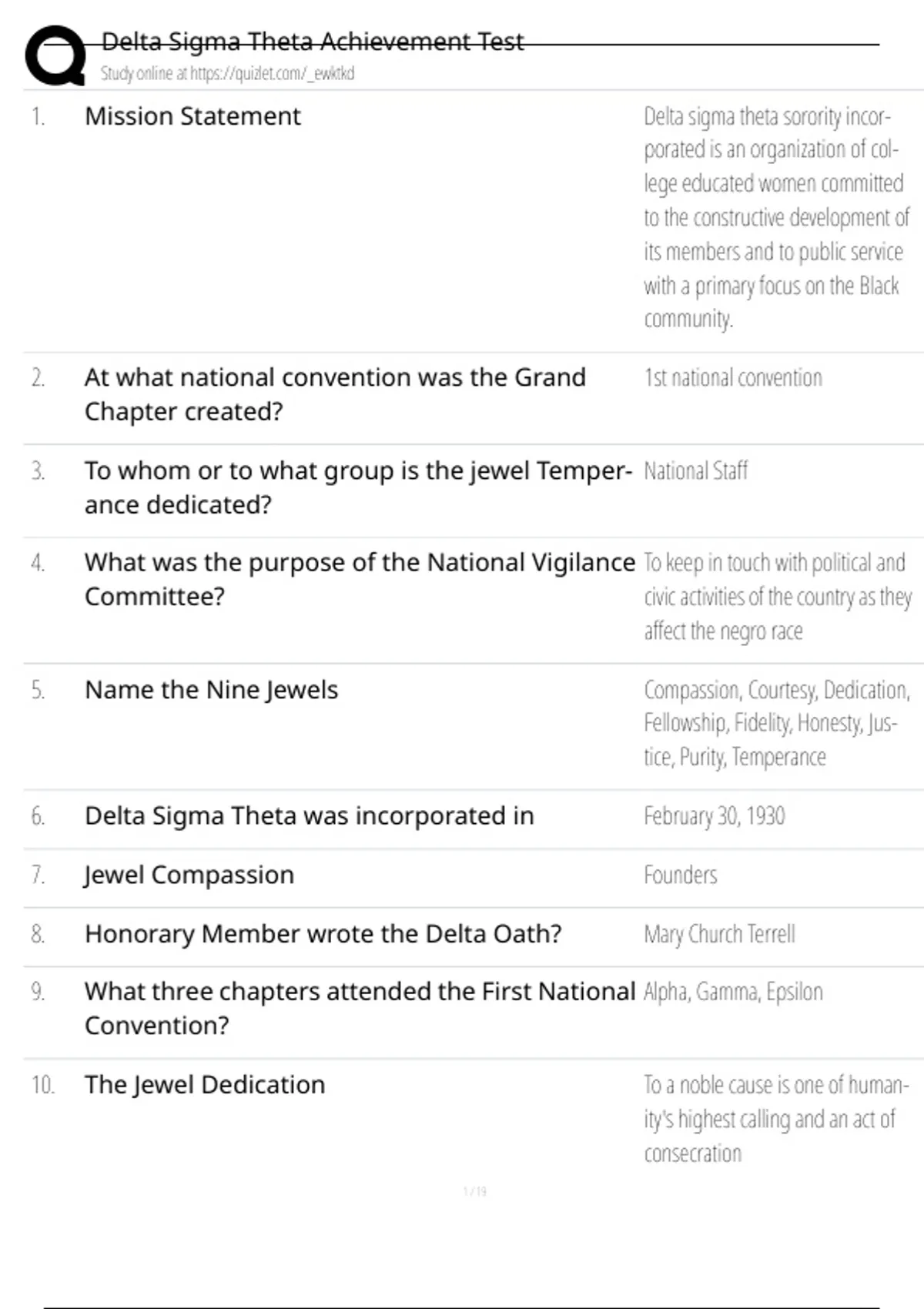The height and width of the screenshot is (1309, 924).
Task: Open the quizlet.com study link
Action: click(227, 74)
